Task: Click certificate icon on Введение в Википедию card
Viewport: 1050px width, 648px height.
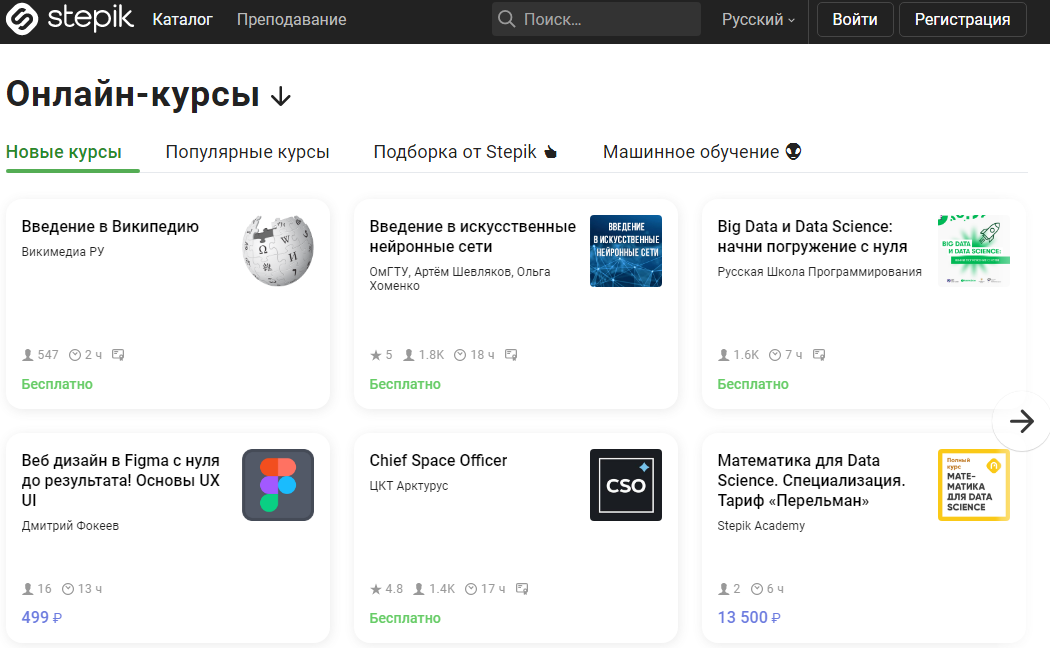Action: click(119, 355)
